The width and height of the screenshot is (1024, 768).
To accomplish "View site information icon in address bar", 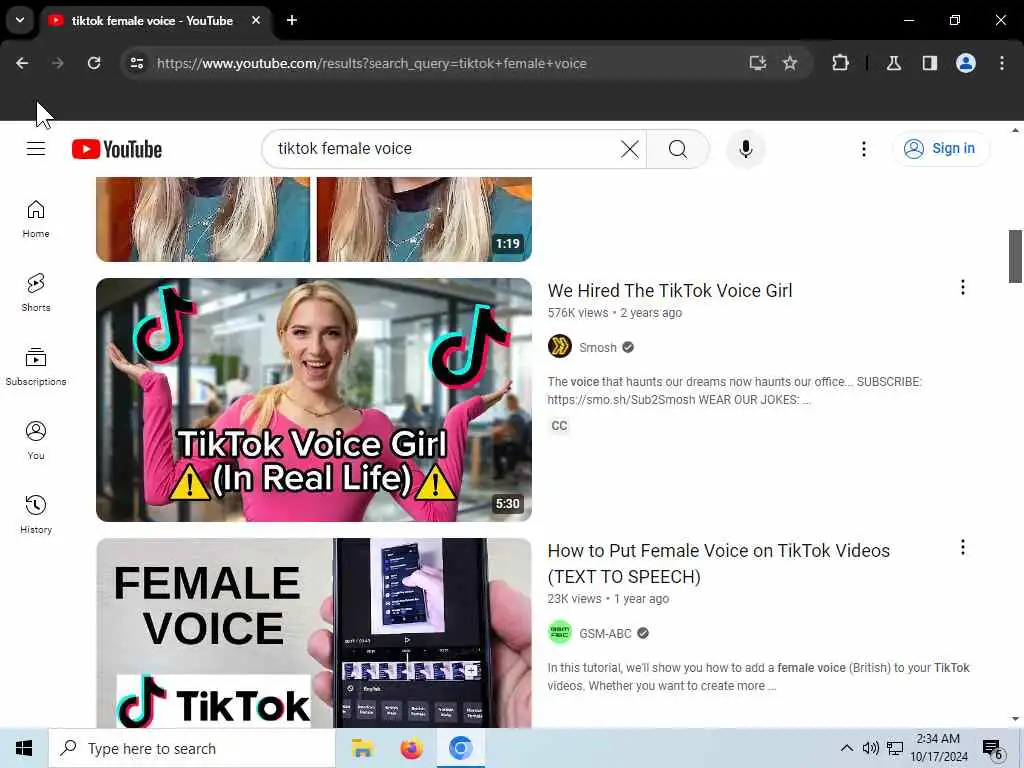I will [x=136, y=63].
